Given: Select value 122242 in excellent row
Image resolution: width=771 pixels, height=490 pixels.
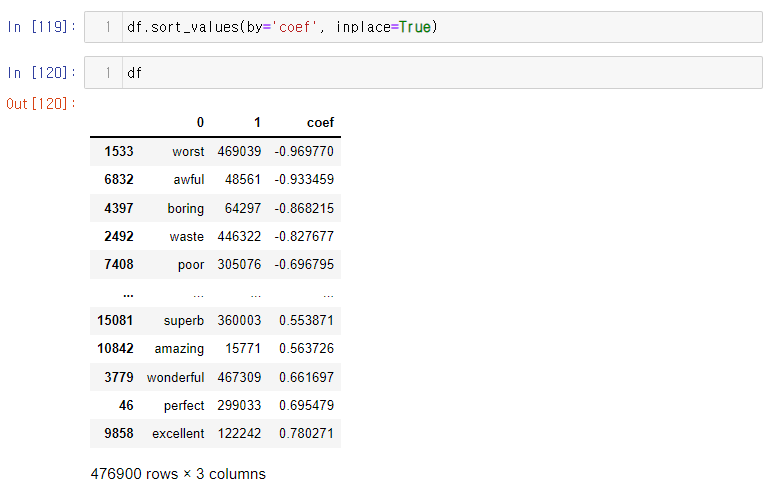Looking at the screenshot, I should click(x=239, y=433).
